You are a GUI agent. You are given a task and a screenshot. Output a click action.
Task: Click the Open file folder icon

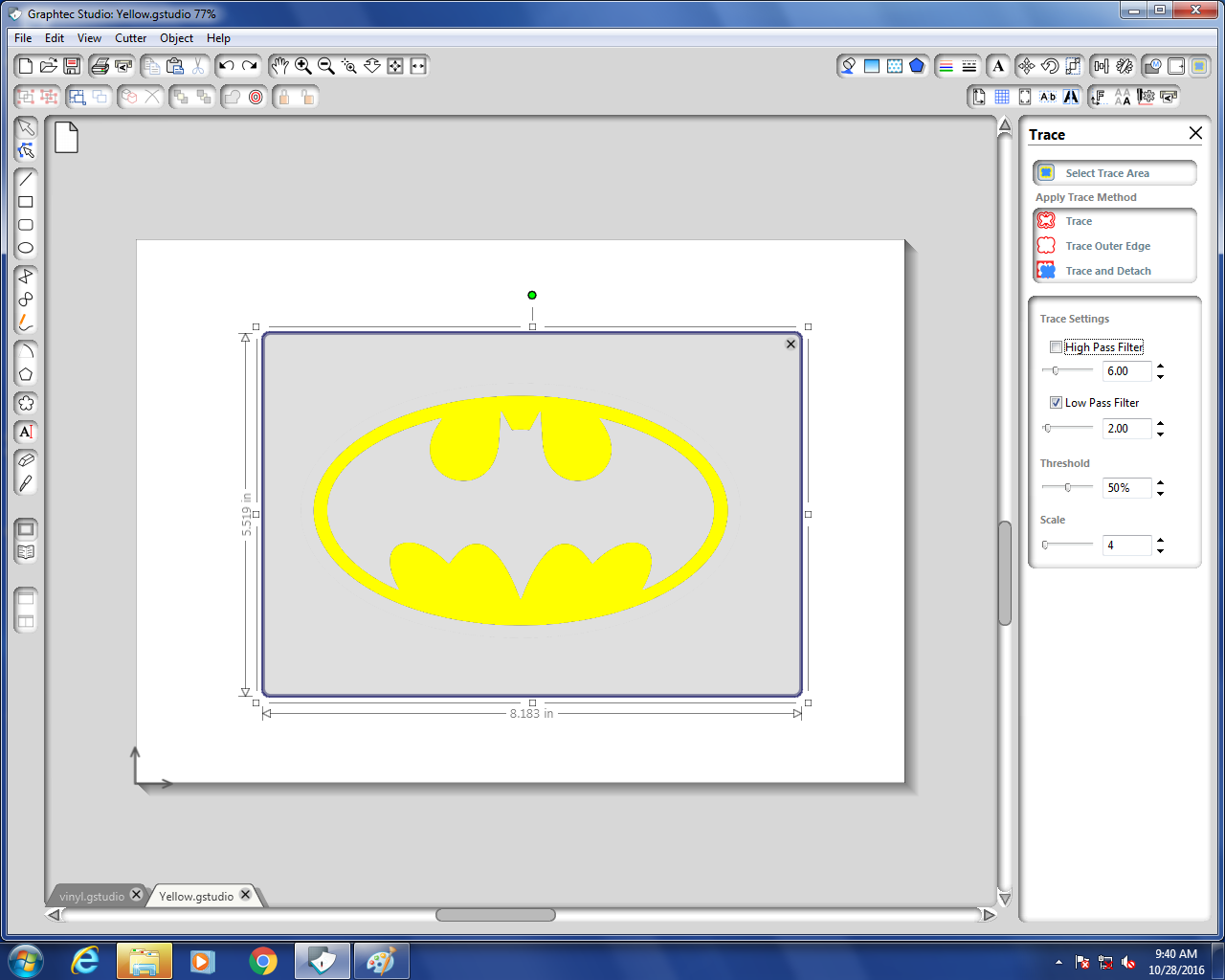[49, 66]
